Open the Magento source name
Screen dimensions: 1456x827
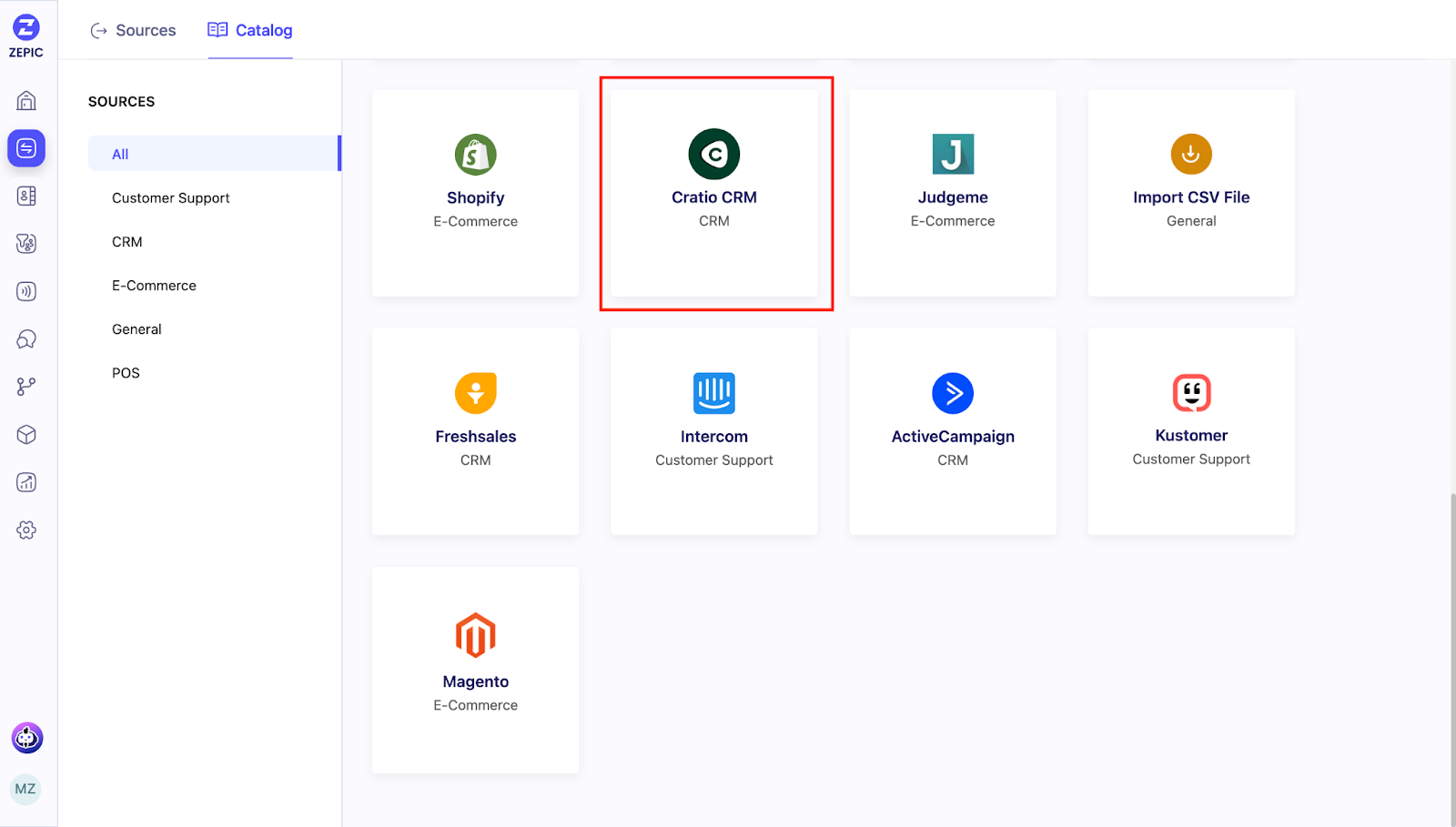(x=475, y=681)
